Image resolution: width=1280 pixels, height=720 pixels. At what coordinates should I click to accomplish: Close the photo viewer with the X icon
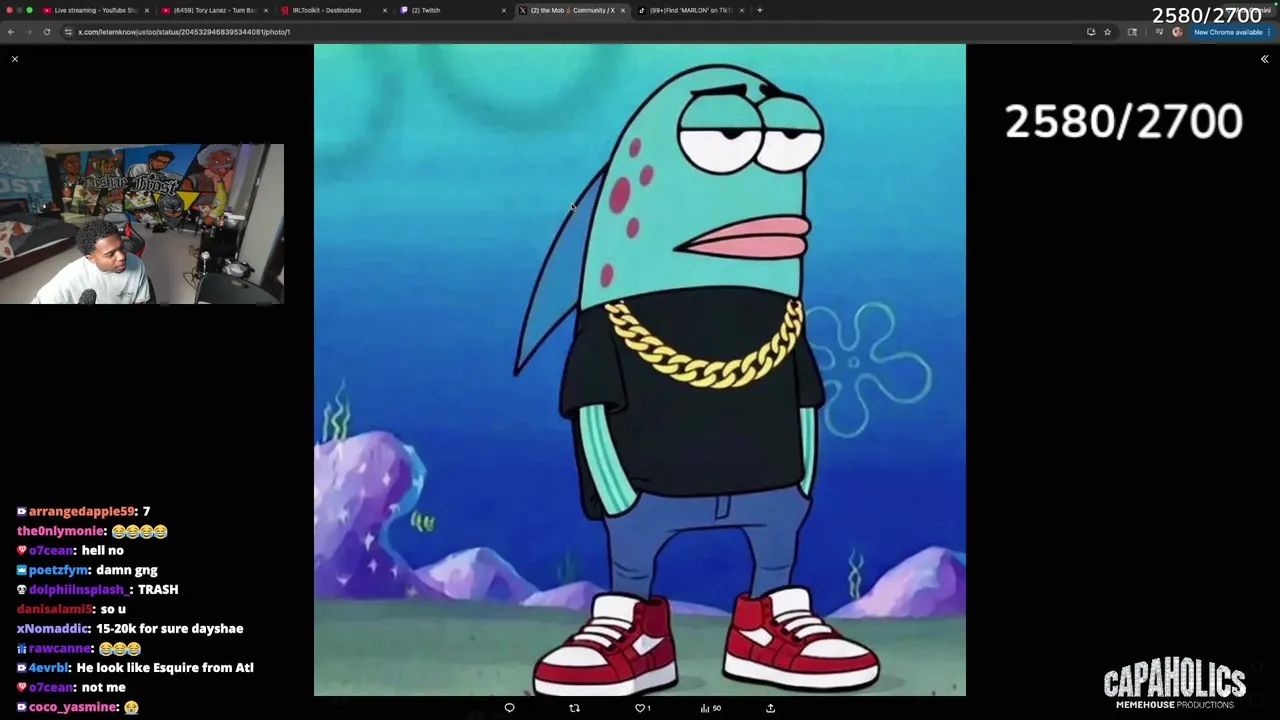[x=15, y=59]
